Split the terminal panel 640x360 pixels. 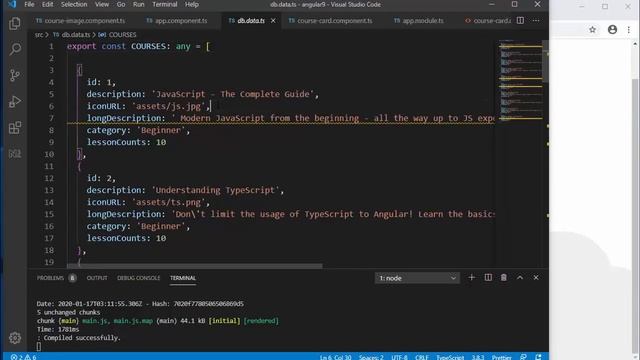(488, 278)
